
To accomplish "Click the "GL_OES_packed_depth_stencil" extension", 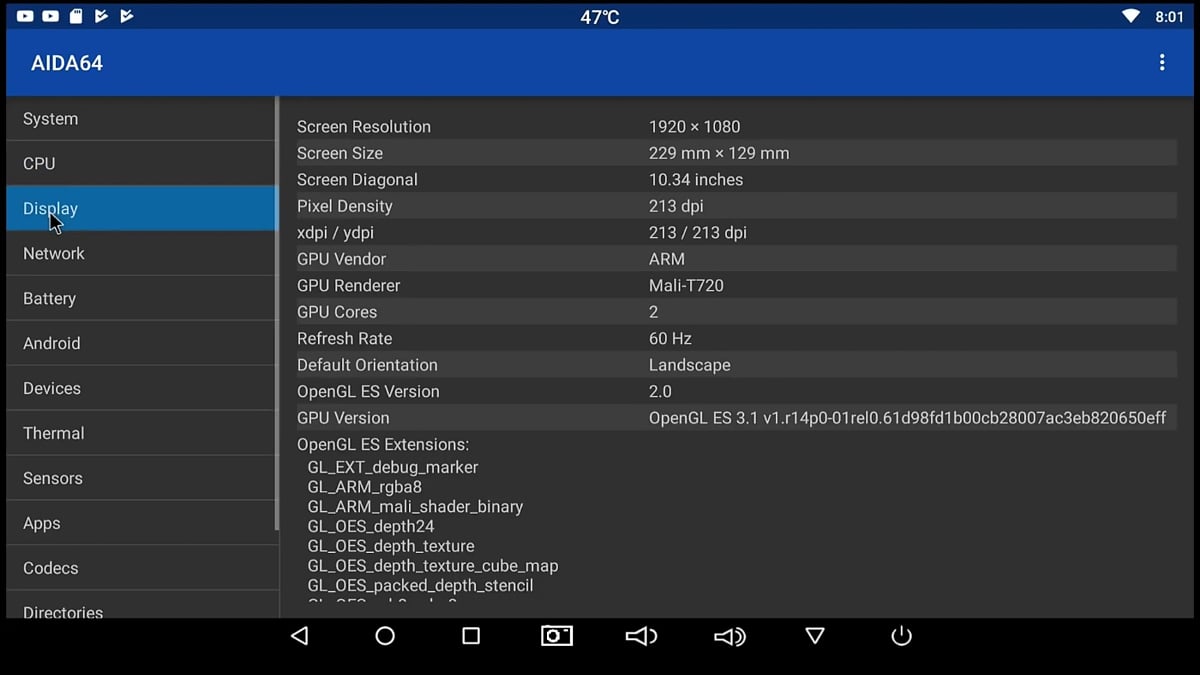I will (420, 586).
